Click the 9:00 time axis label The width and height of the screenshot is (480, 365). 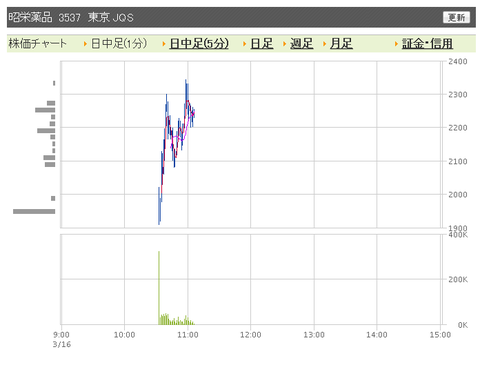61,335
